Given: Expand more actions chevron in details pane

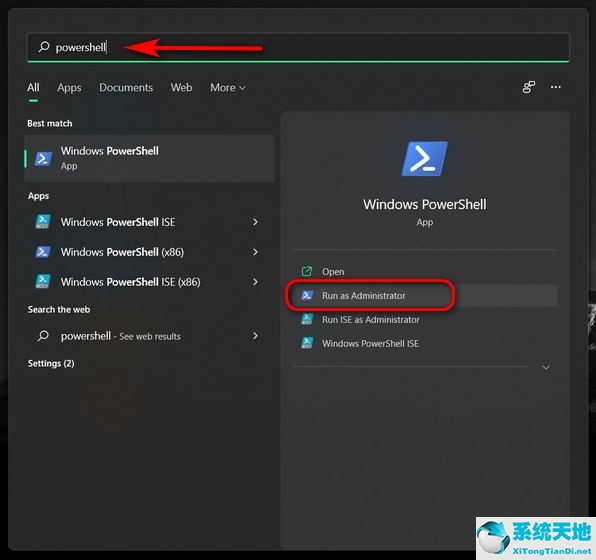Looking at the screenshot, I should click(546, 367).
